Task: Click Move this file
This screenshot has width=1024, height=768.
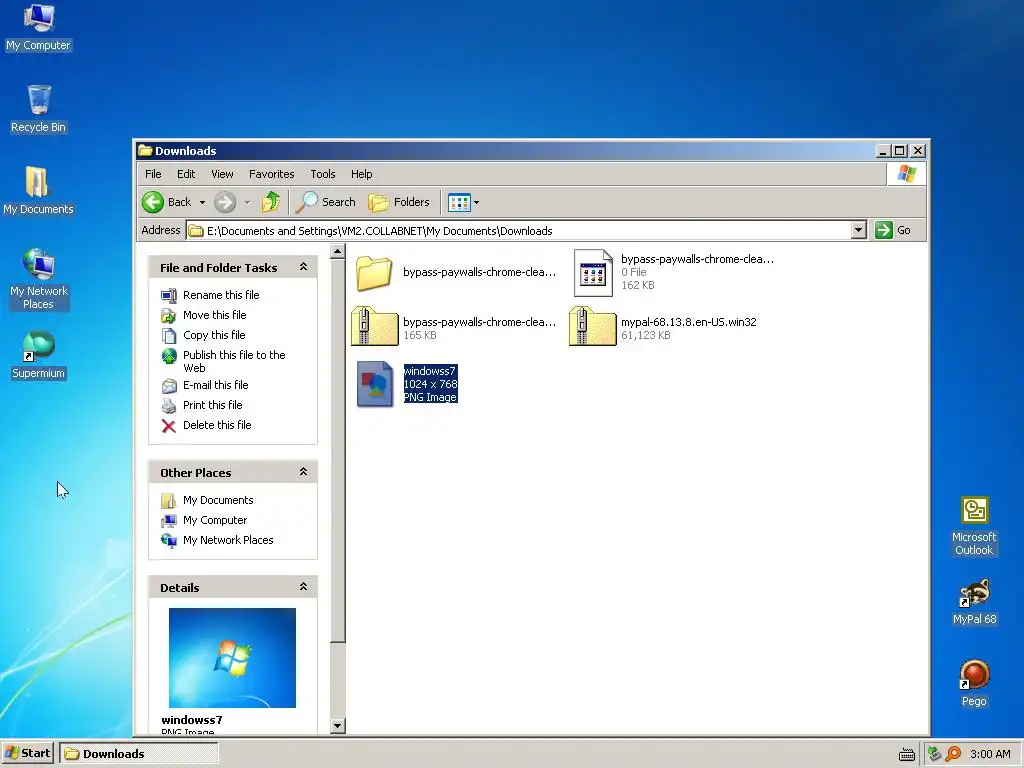Action: point(214,315)
